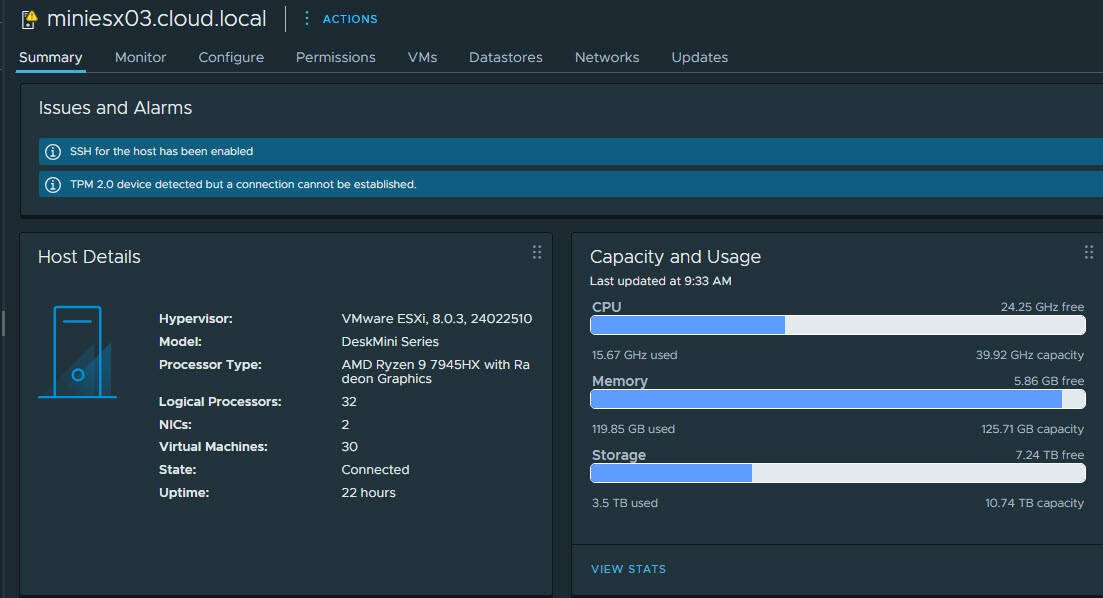Open the Actions menu kebab icon
Viewport: 1103px width, 598px height.
pyautogui.click(x=306, y=18)
